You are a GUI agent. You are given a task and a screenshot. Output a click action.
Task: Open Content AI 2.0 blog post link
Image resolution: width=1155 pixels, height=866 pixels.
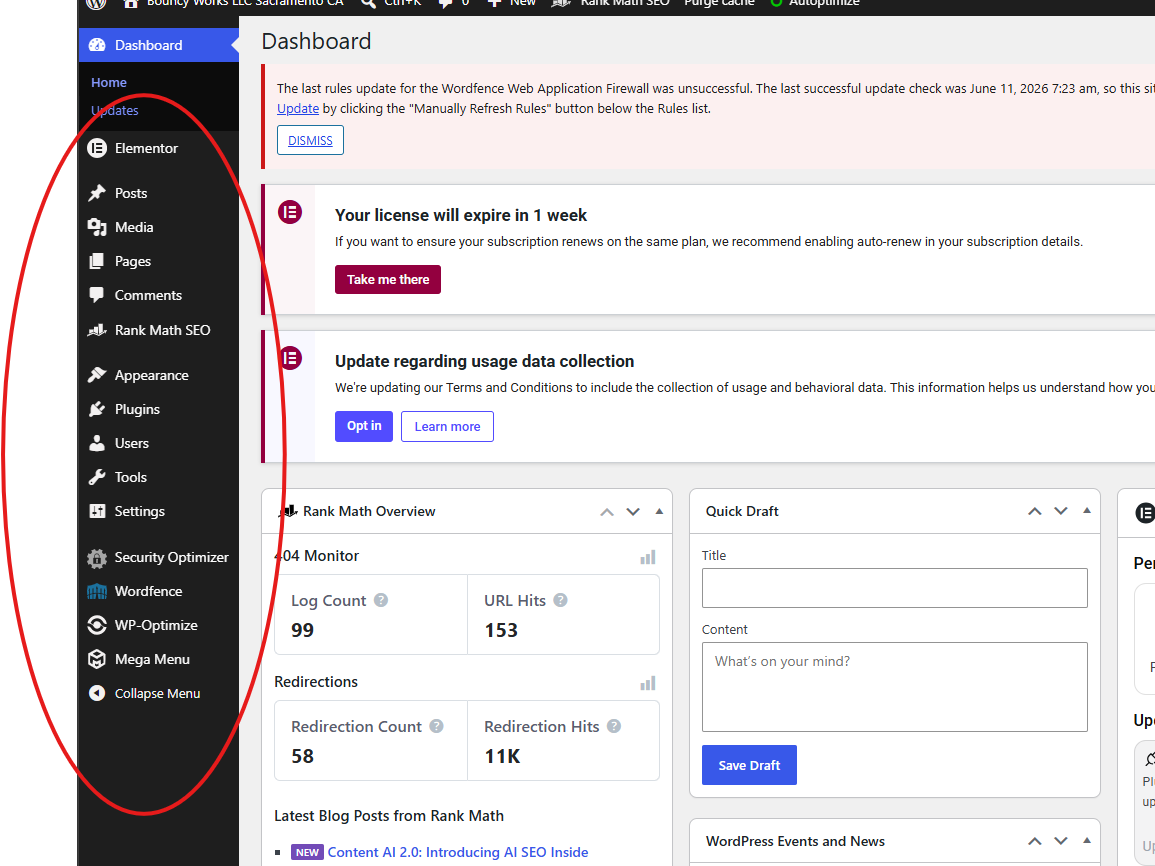(x=457, y=852)
